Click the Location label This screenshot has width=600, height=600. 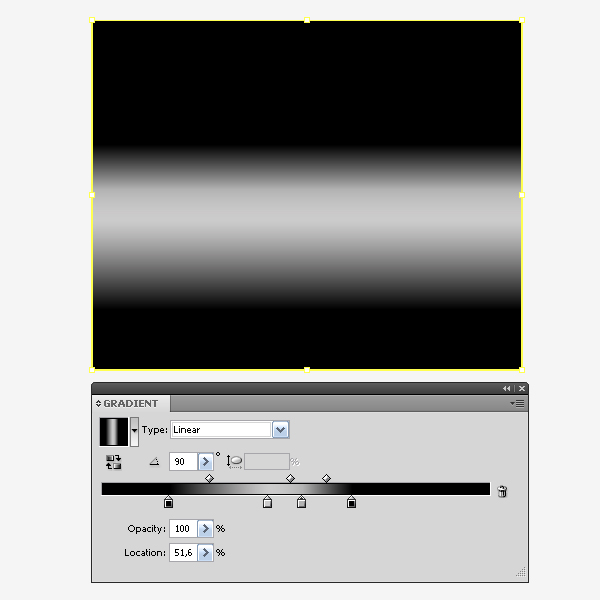click(x=145, y=553)
